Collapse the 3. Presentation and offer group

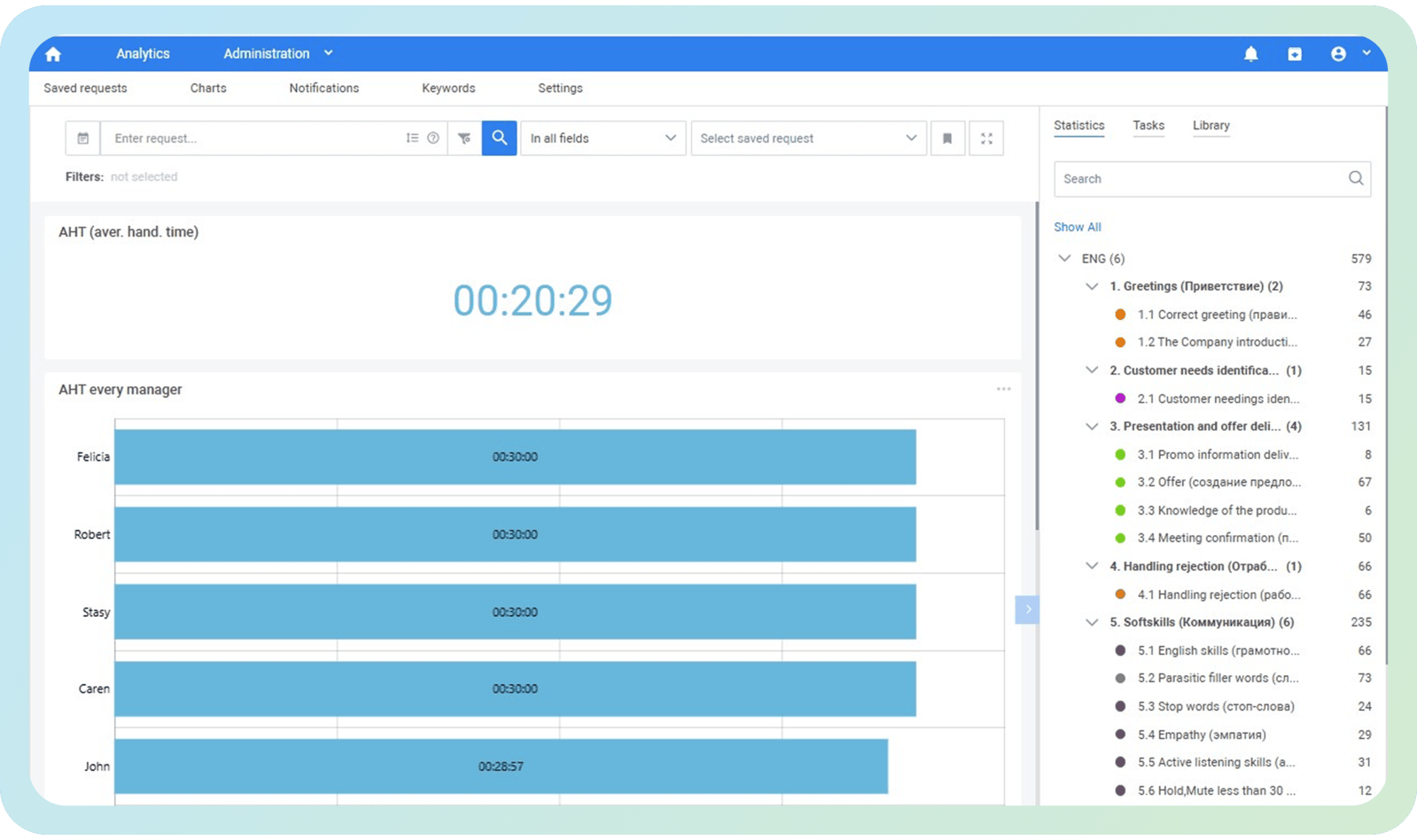tap(1092, 426)
